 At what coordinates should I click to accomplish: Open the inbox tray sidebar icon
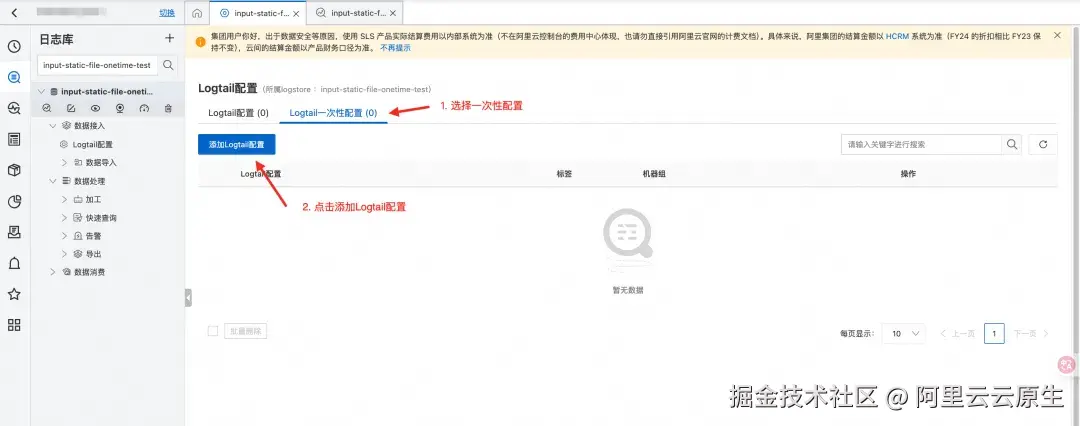[x=14, y=232]
